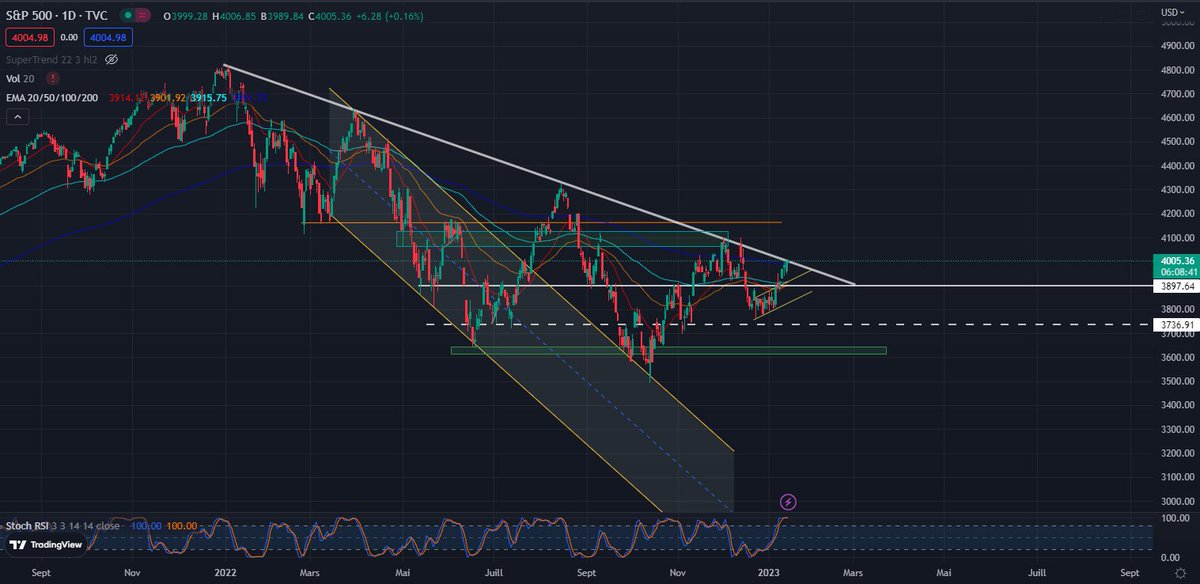Open the S&P 500 · 1D · TVC symbol title
Viewport: 1200px width, 584px height.
56,16
